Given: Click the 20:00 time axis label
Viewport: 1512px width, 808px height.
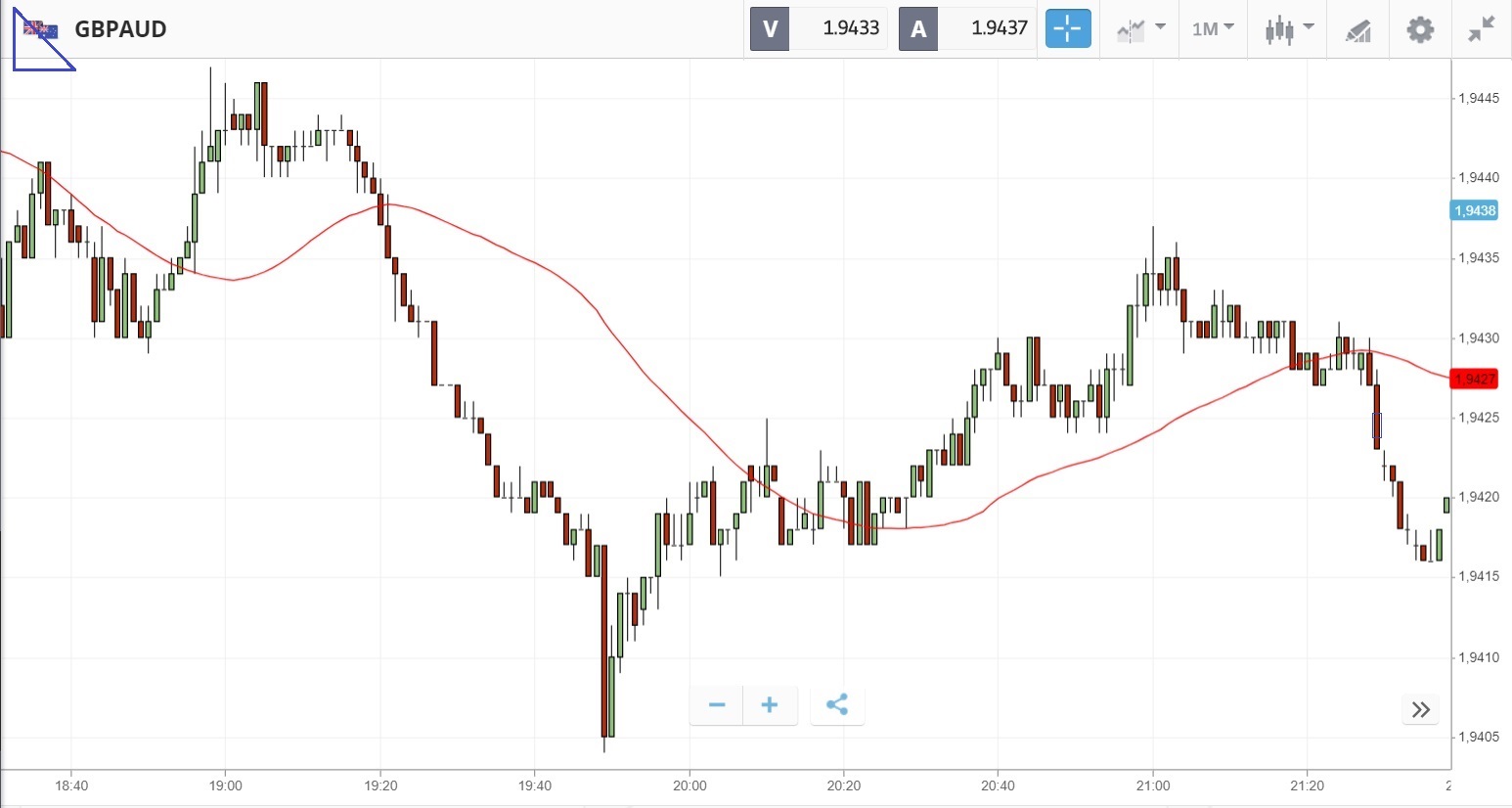Looking at the screenshot, I should (689, 786).
